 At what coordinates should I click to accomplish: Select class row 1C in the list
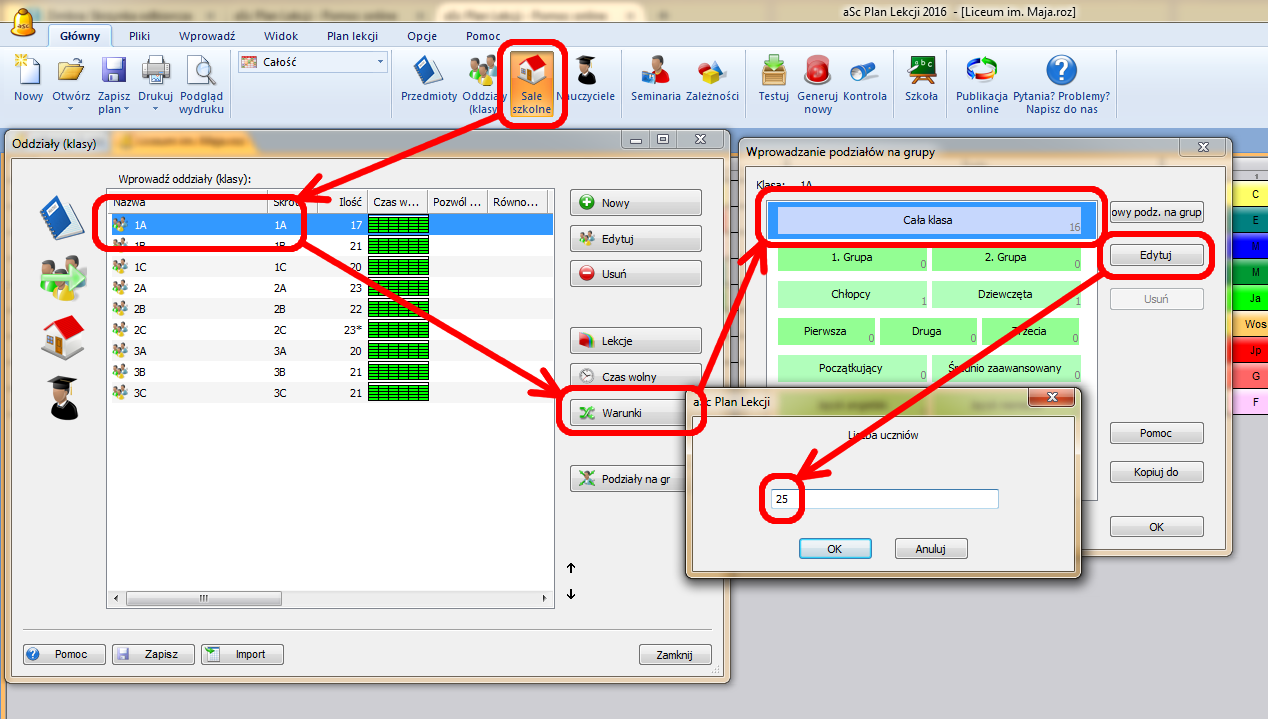tap(329, 266)
